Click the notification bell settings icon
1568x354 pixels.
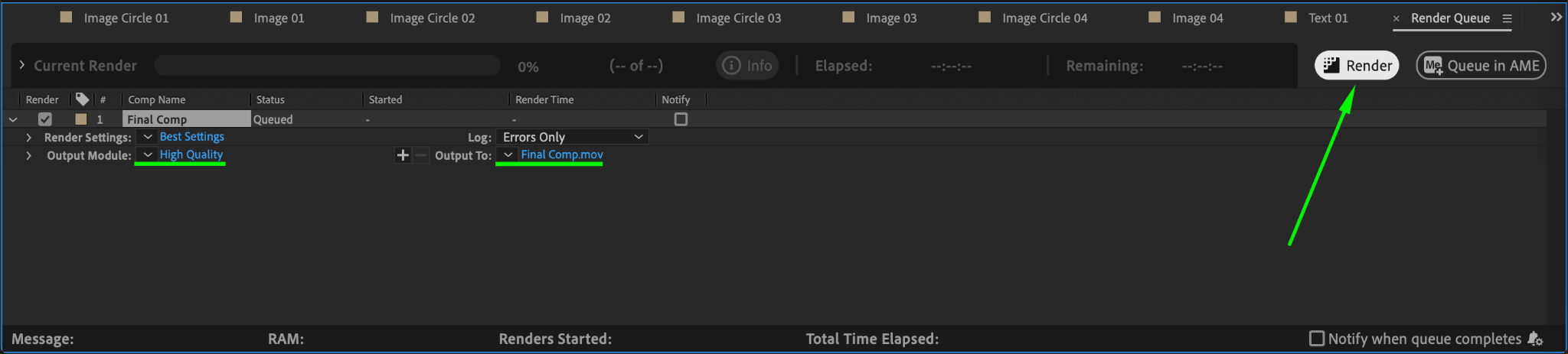(1535, 339)
